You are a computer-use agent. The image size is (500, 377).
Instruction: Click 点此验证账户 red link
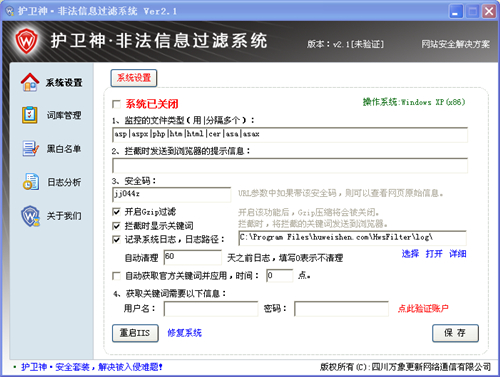423,309
